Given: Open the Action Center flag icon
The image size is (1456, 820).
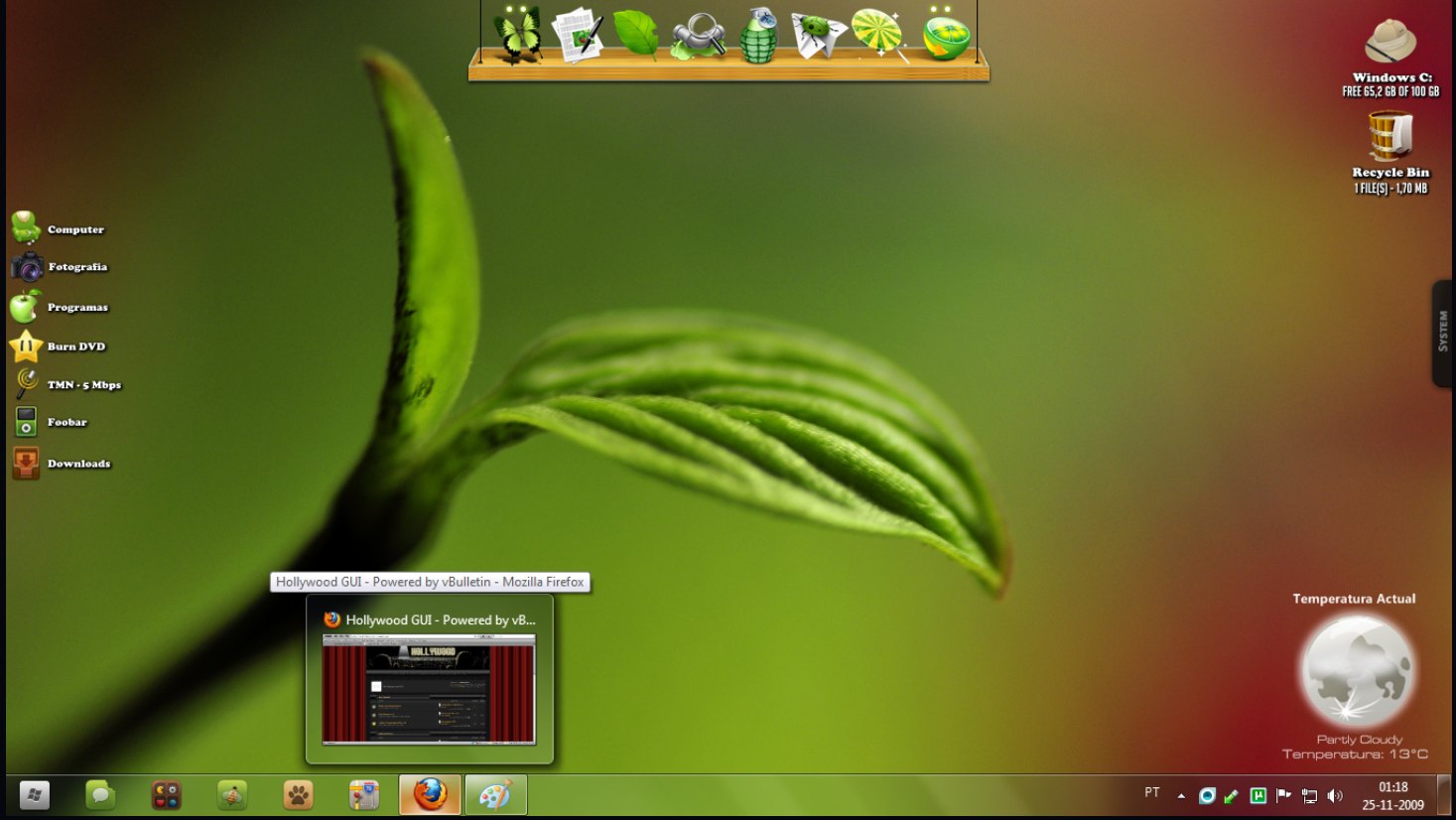Looking at the screenshot, I should 1283,795.
